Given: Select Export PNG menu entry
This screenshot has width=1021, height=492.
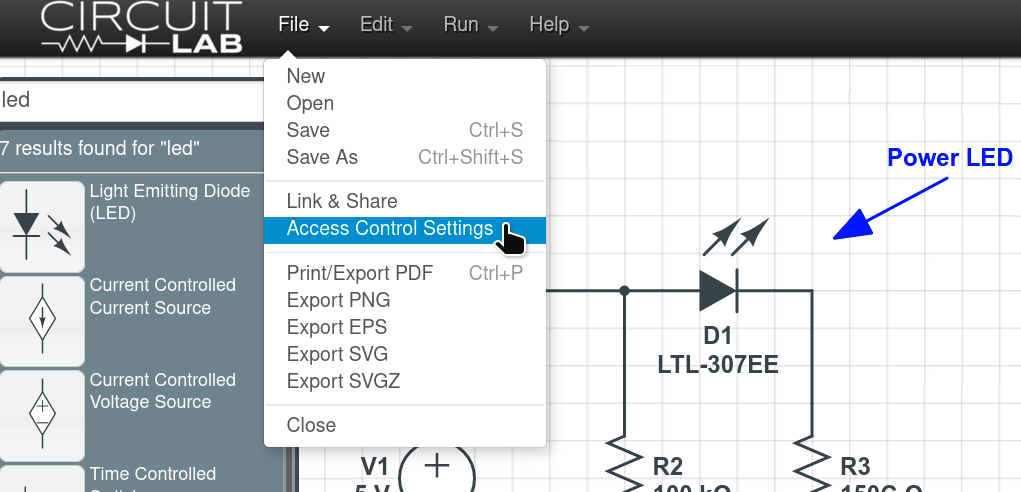Looking at the screenshot, I should pos(338,300).
